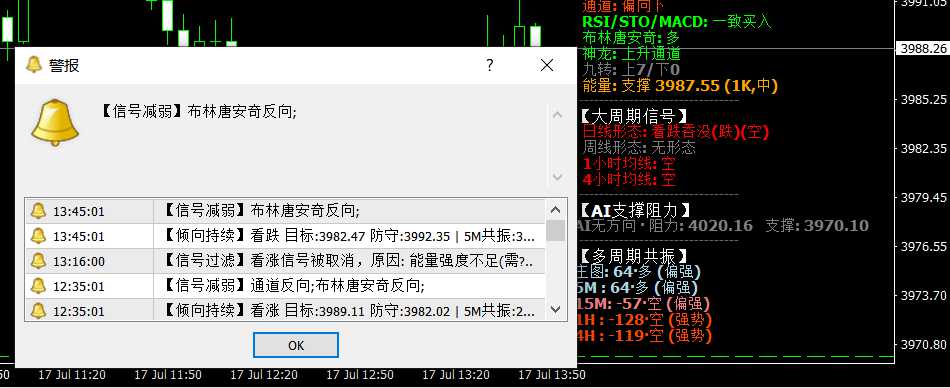Click the 【多周期共振】 heading

(633, 256)
